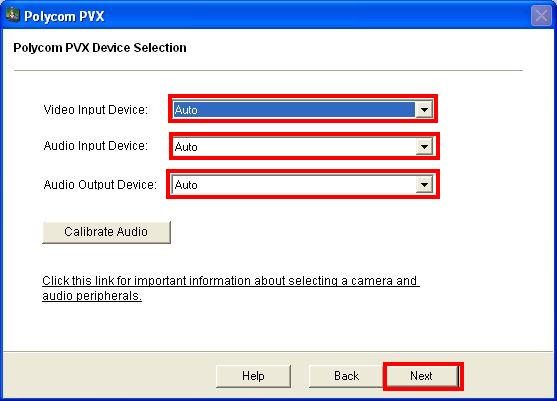This screenshot has height=401, width=557.
Task: Open the Audio Input Device dropdown arrow
Action: tap(424, 146)
